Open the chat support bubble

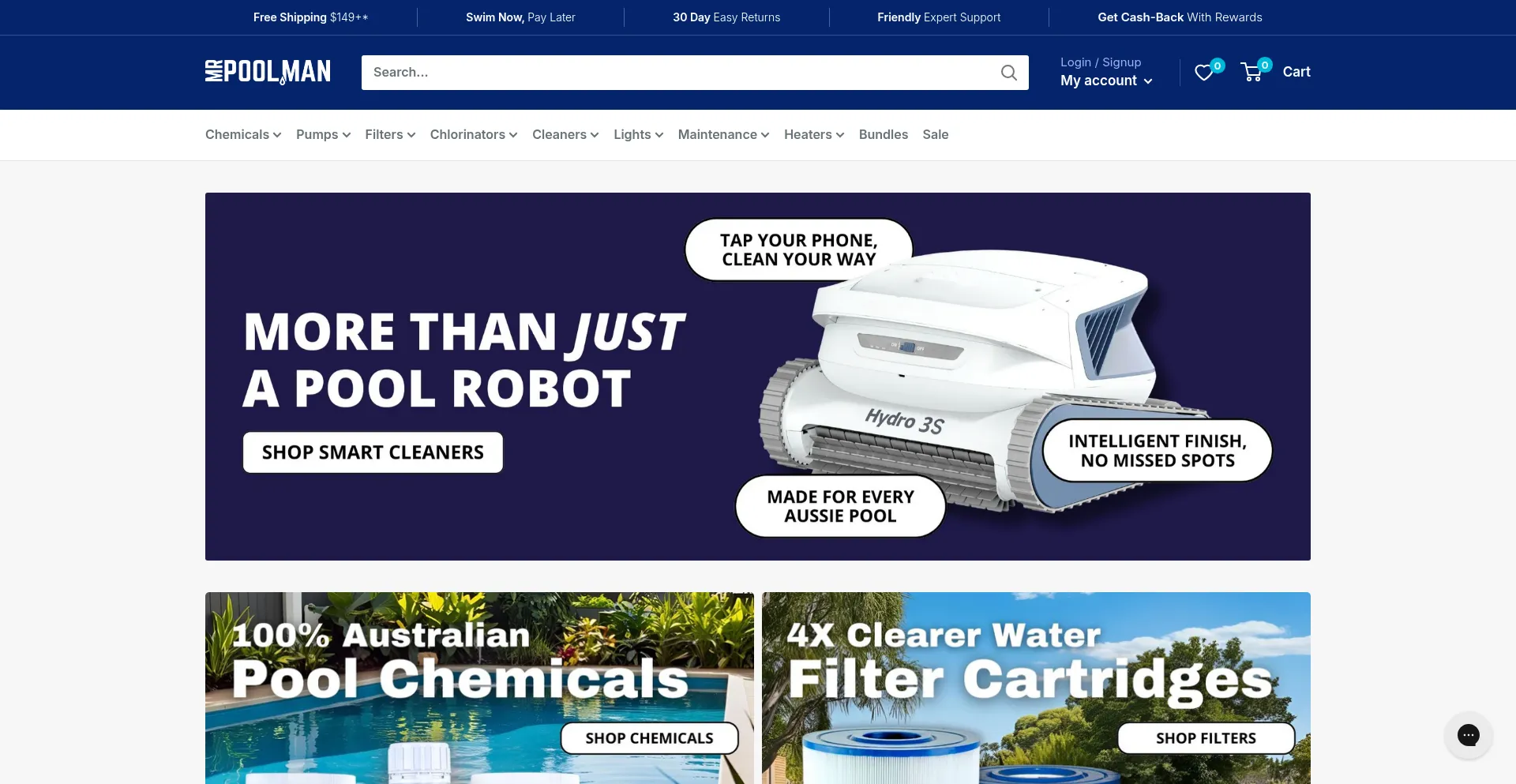point(1468,735)
